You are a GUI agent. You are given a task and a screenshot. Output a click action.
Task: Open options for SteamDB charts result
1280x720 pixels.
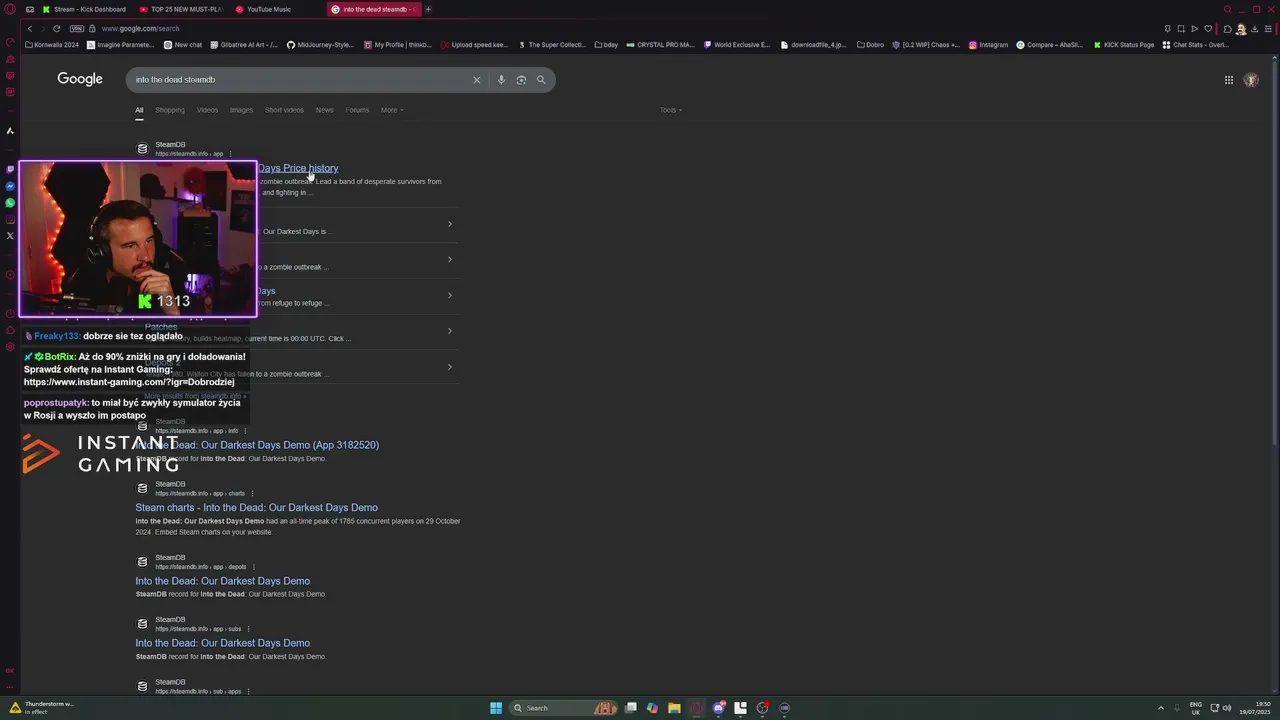click(x=252, y=493)
